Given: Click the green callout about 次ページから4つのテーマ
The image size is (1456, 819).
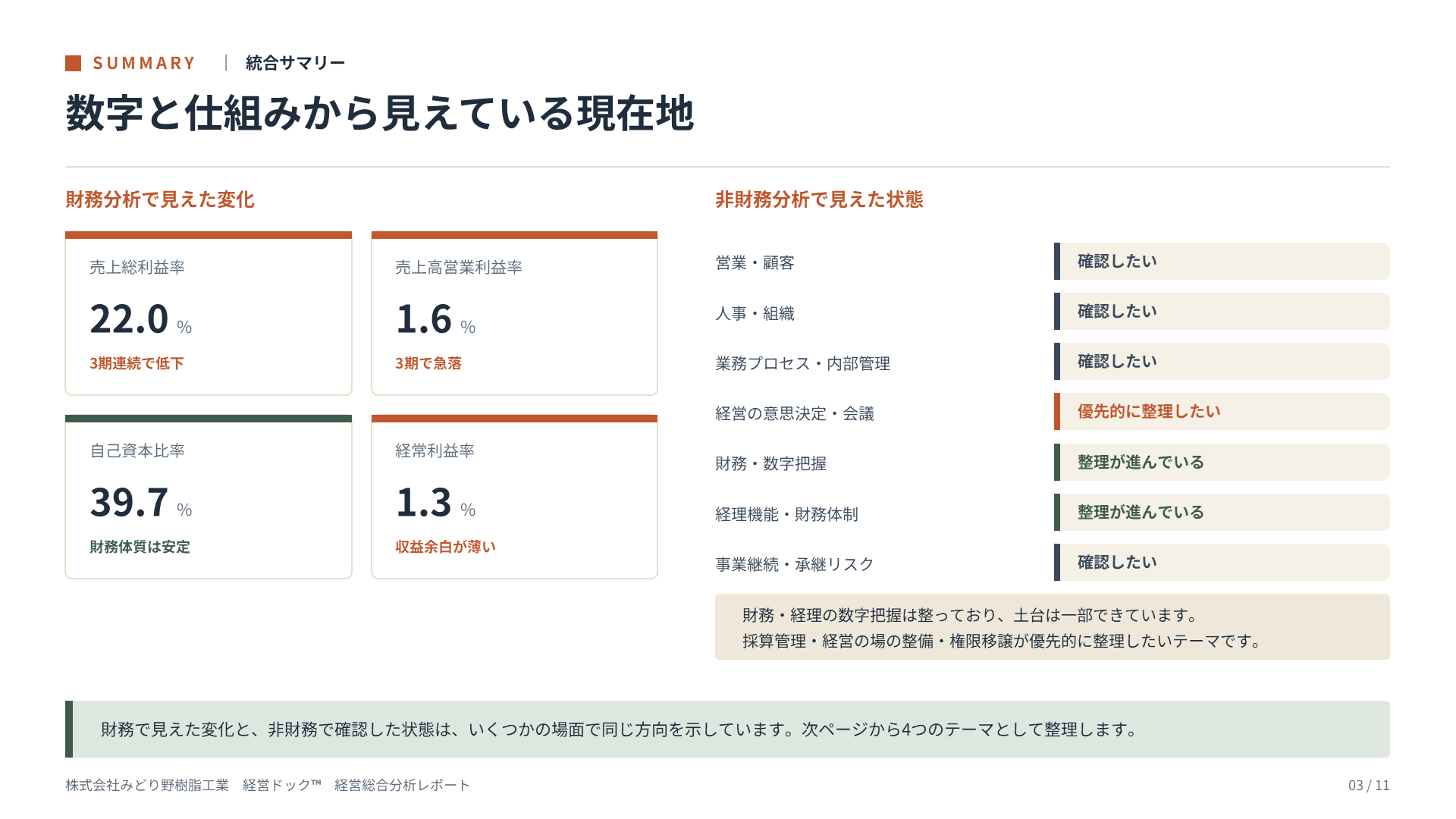Looking at the screenshot, I should pos(727,730).
